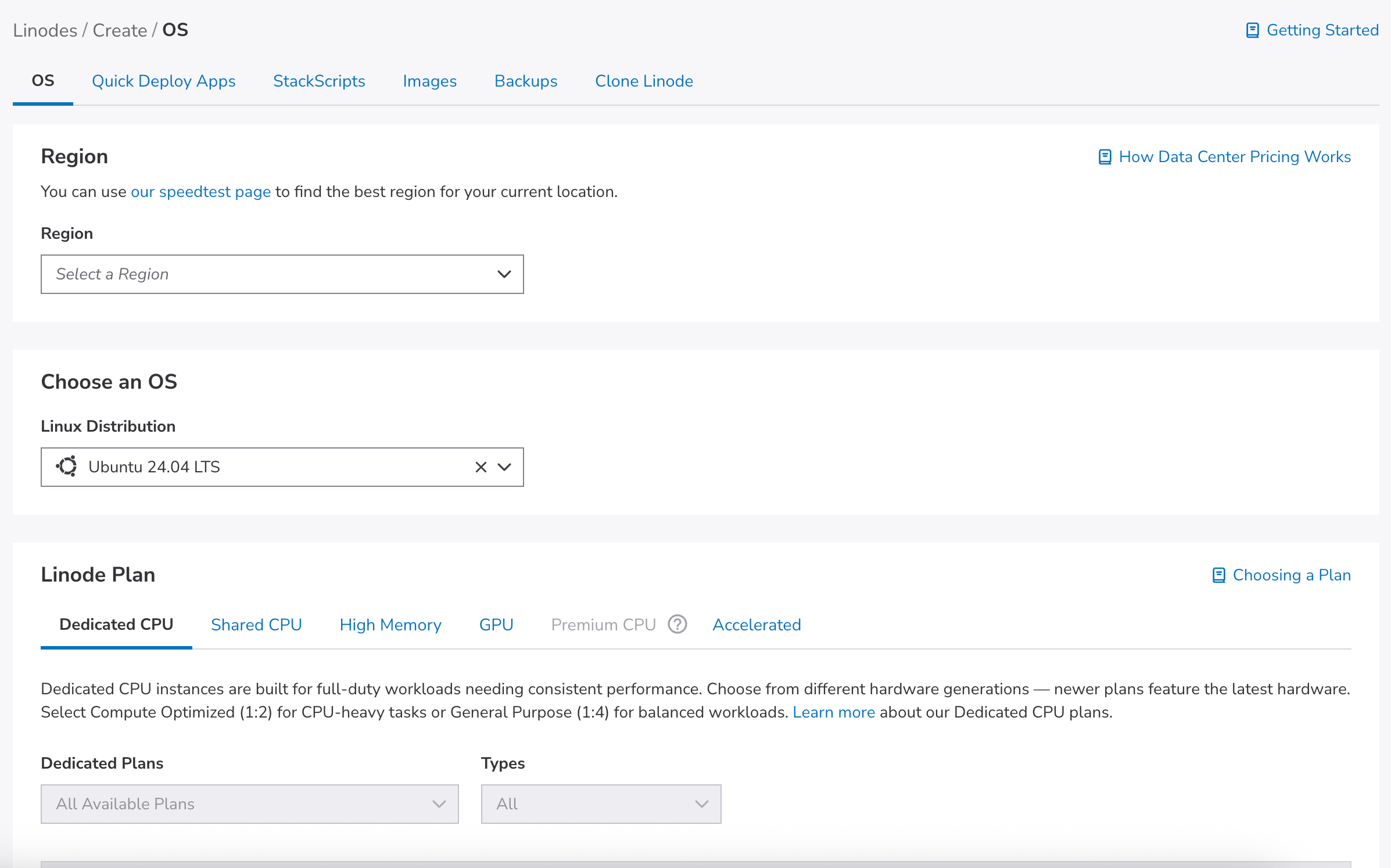Select the GPU plan tab
The width and height of the screenshot is (1391, 868).
[x=496, y=625]
